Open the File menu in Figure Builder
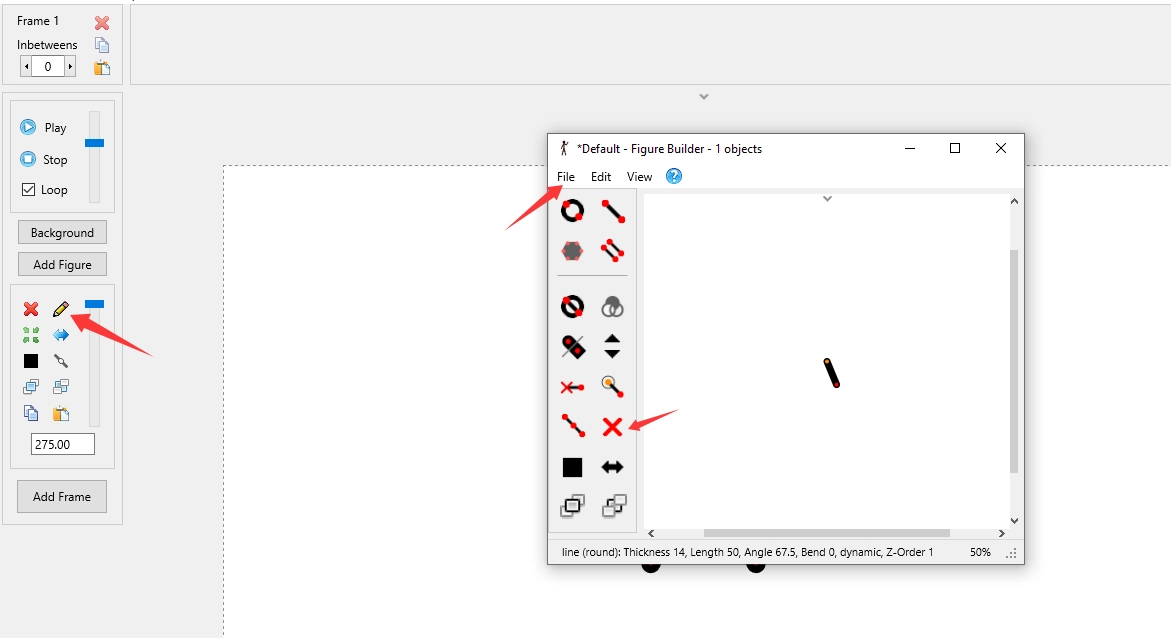 coord(565,176)
